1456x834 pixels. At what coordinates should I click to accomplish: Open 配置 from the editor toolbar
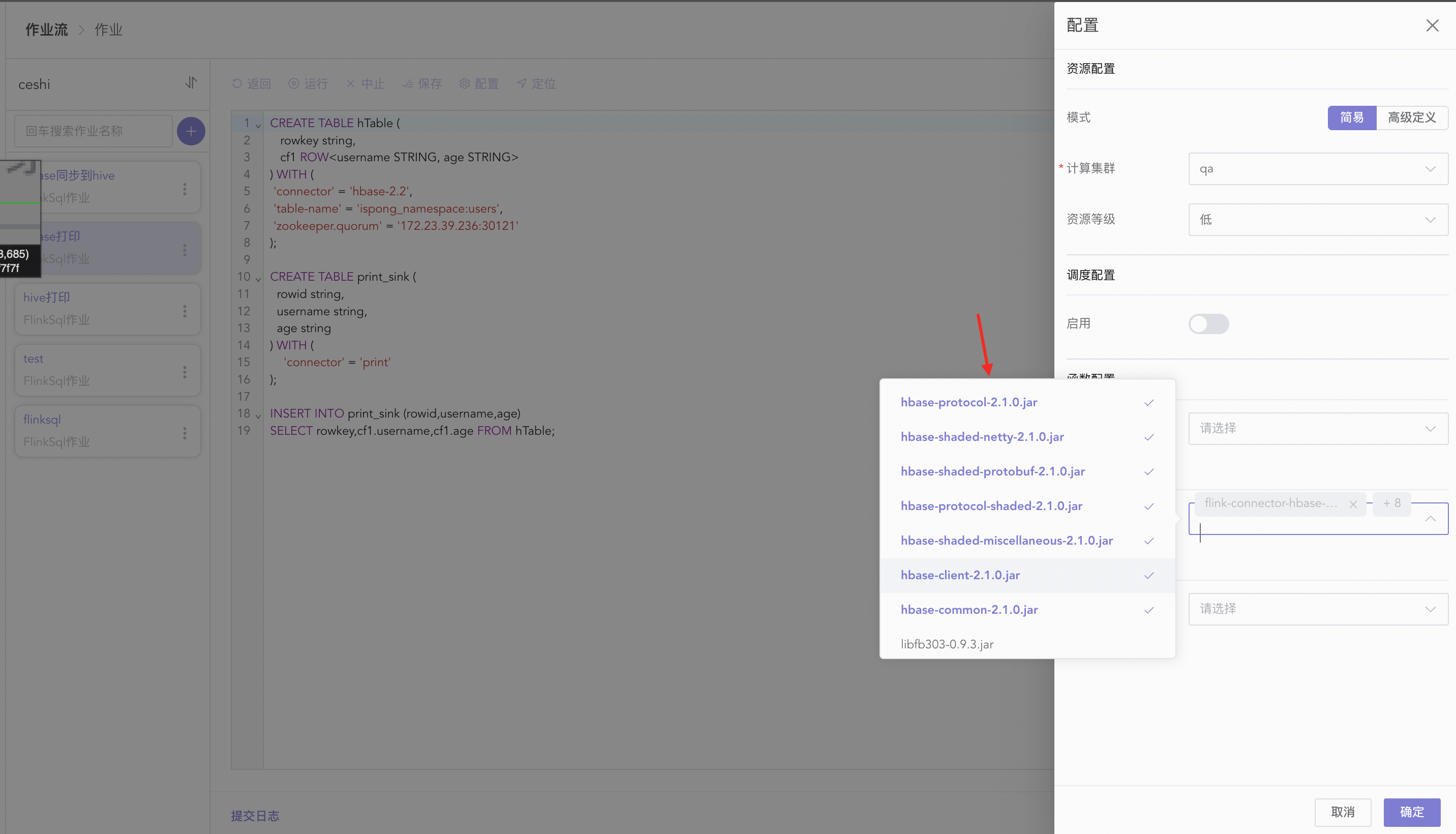(479, 83)
